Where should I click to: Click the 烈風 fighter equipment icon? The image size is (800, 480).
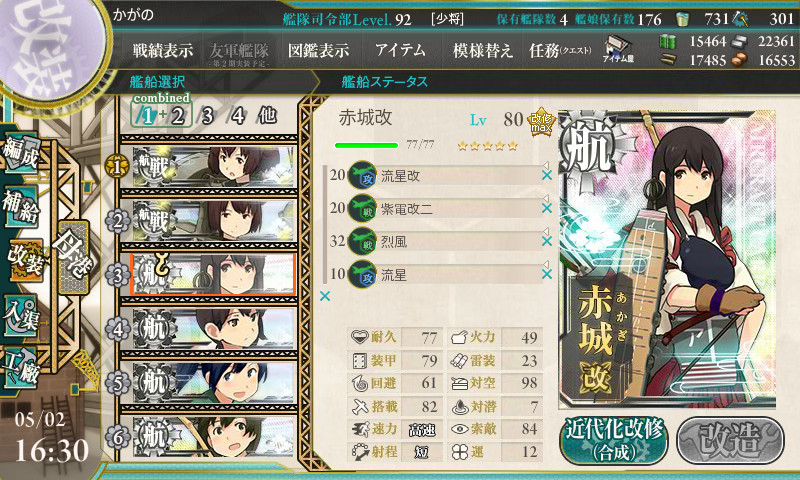362,241
